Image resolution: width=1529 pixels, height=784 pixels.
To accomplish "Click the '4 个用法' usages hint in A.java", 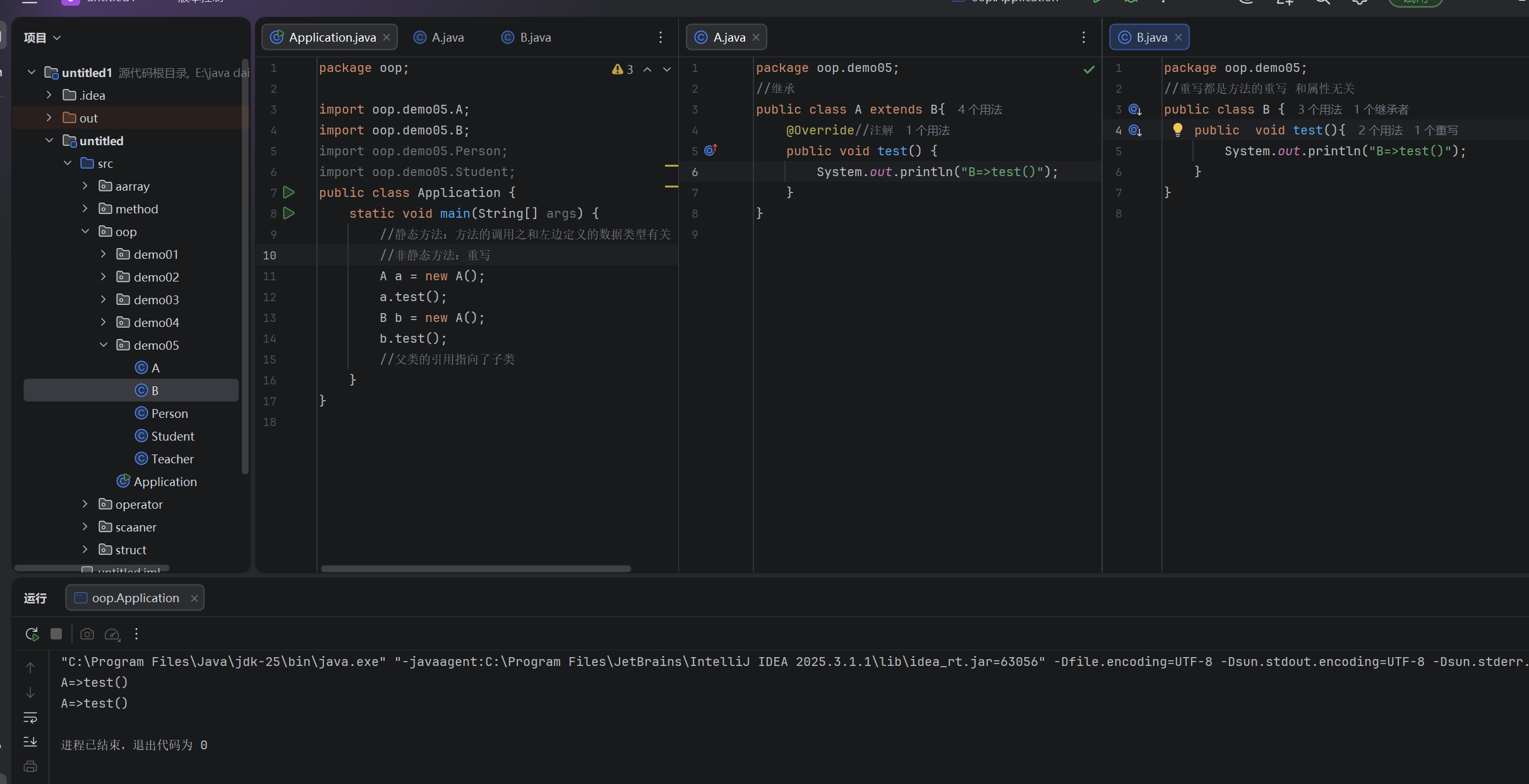I will (x=980, y=109).
